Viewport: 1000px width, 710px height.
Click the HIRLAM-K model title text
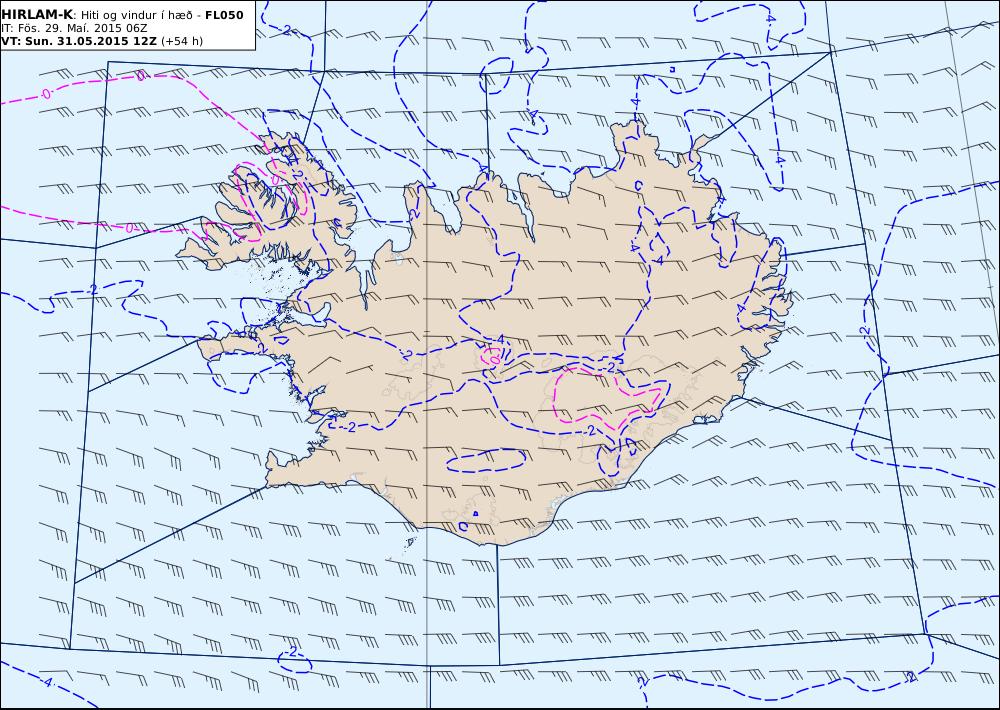click(37, 15)
